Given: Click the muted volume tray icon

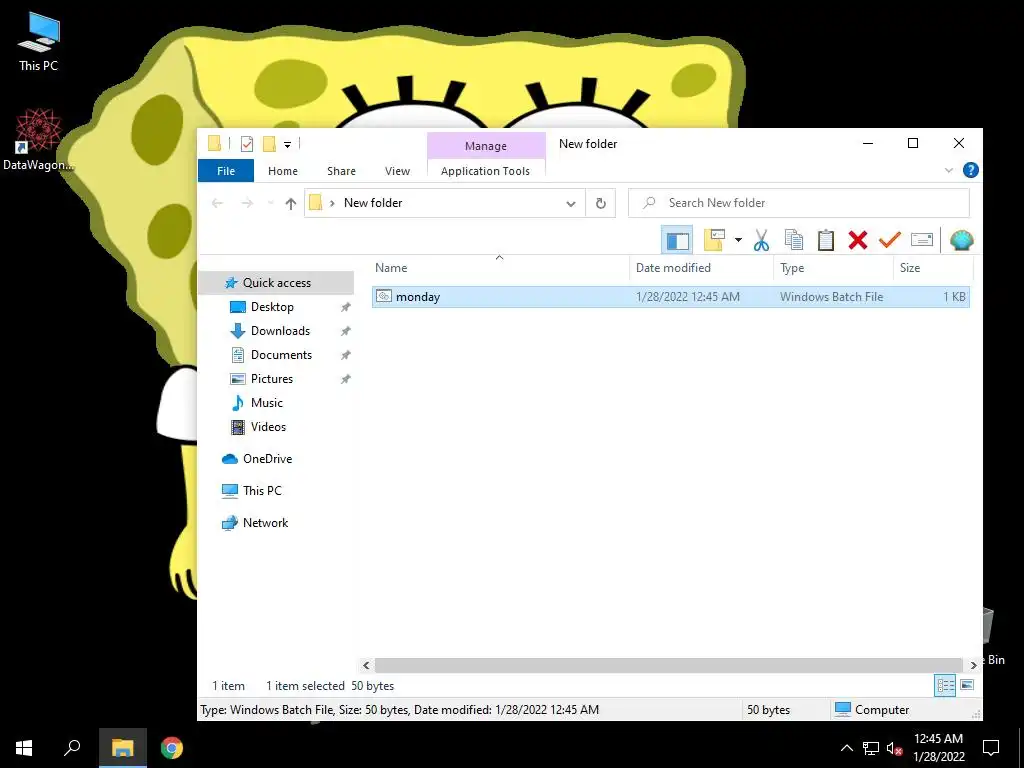Looking at the screenshot, I should 894,748.
